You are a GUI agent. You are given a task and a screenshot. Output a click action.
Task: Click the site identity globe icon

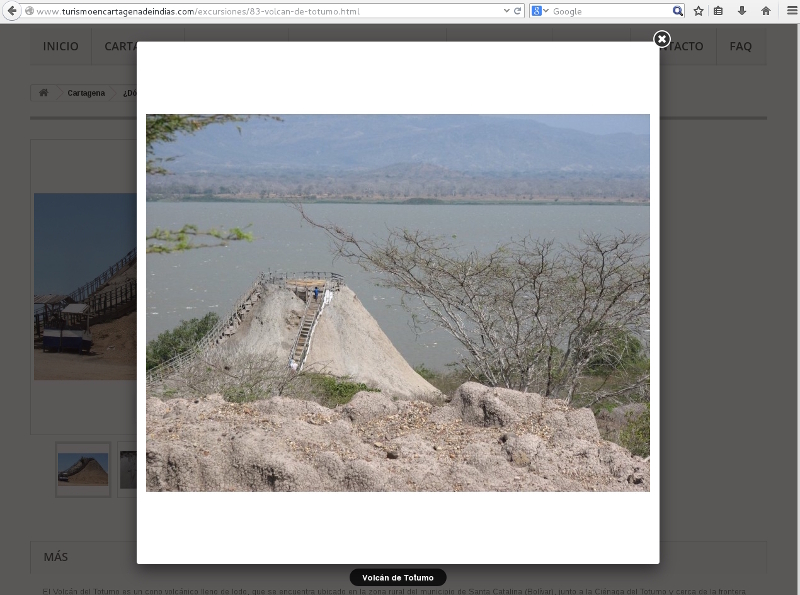point(29,11)
